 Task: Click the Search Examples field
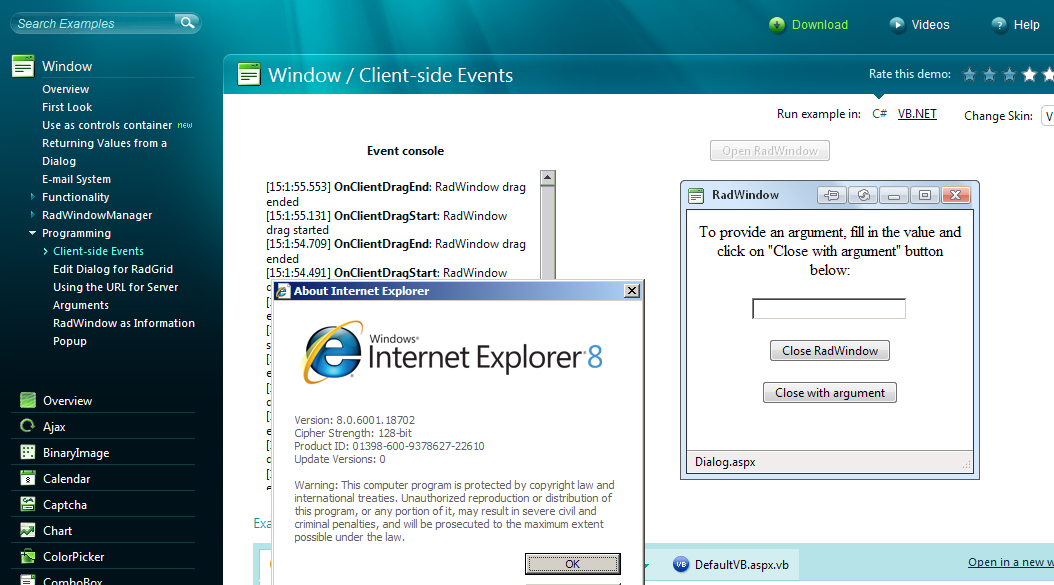(x=94, y=24)
